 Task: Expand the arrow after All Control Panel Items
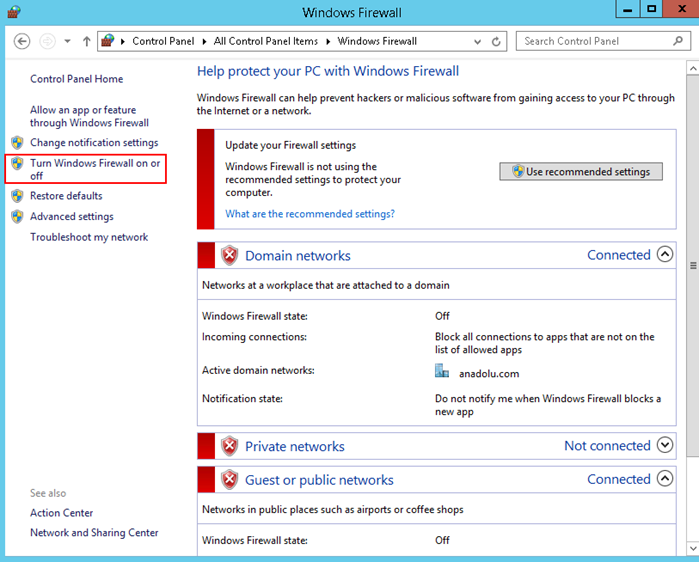(328, 41)
